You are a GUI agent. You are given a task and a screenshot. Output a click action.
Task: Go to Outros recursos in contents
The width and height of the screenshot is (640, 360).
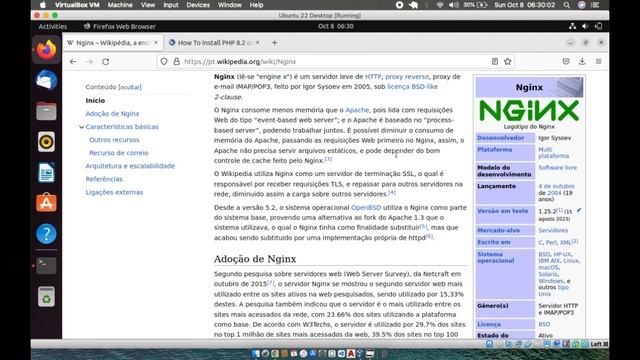114,140
